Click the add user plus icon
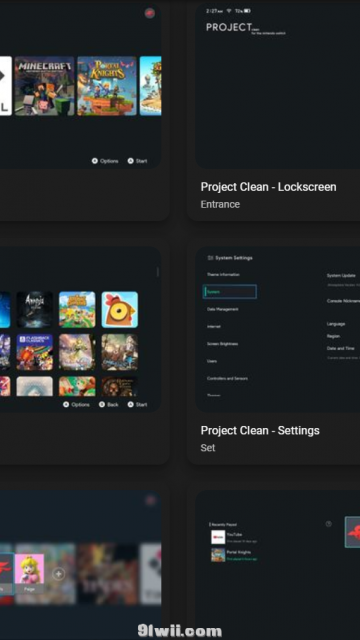 coord(58,574)
